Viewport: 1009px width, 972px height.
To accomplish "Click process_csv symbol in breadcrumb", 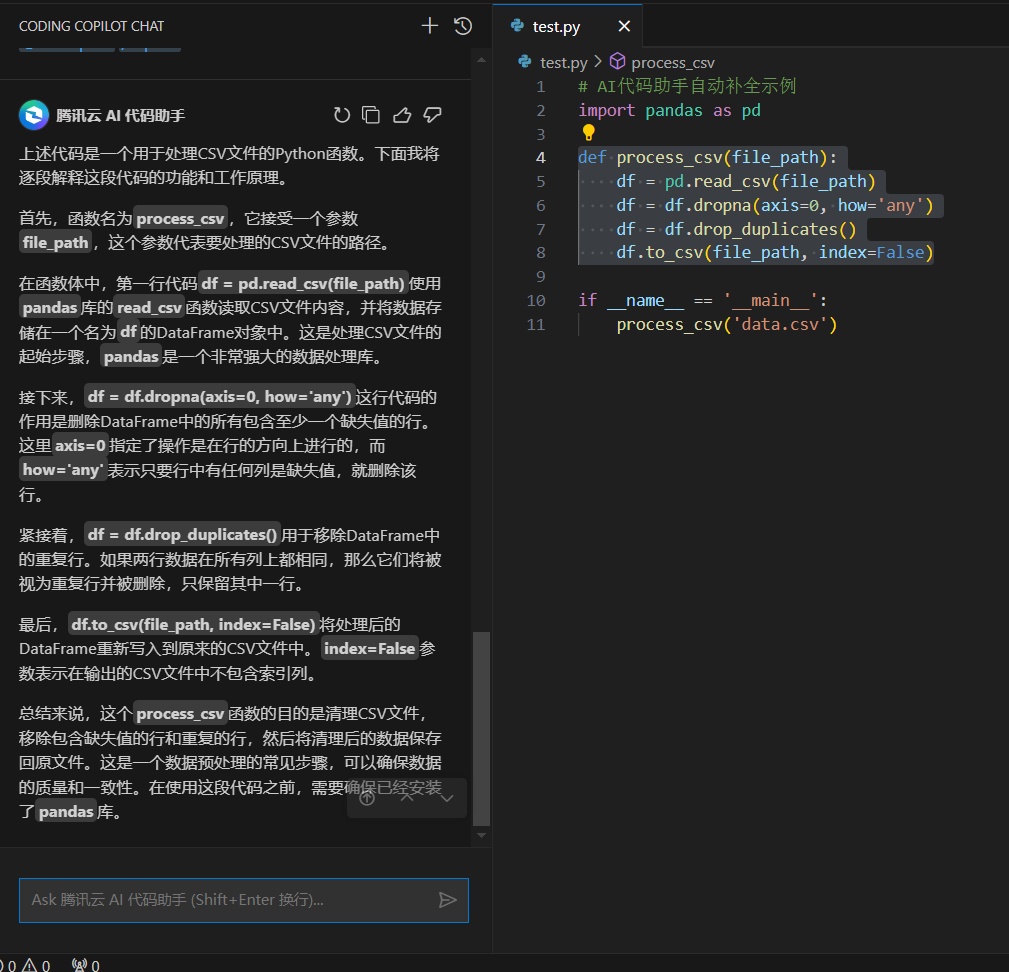I will click(x=672, y=62).
